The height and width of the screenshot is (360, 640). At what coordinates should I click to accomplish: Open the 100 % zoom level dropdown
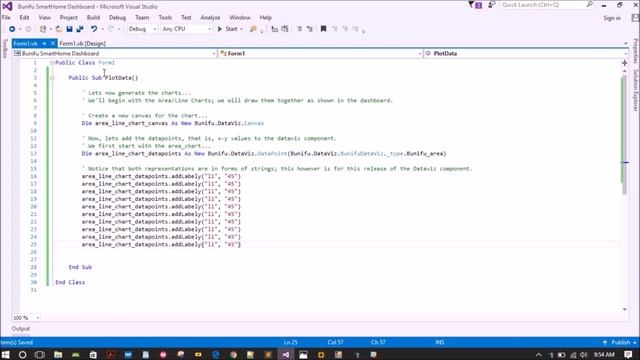click(26, 318)
